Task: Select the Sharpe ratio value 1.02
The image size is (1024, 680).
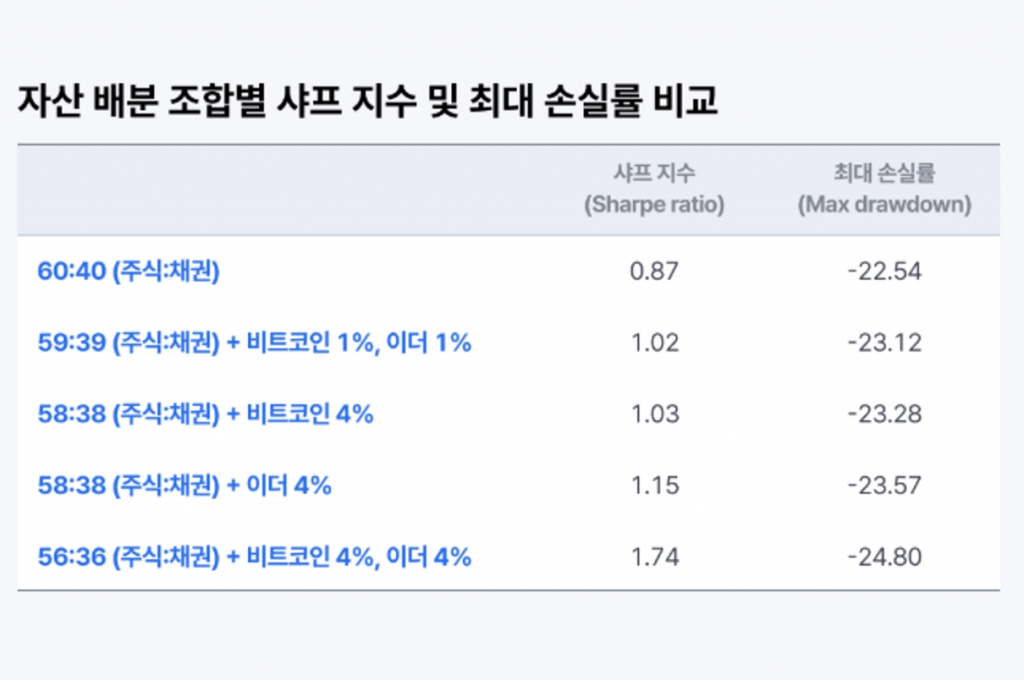Action: 654,342
